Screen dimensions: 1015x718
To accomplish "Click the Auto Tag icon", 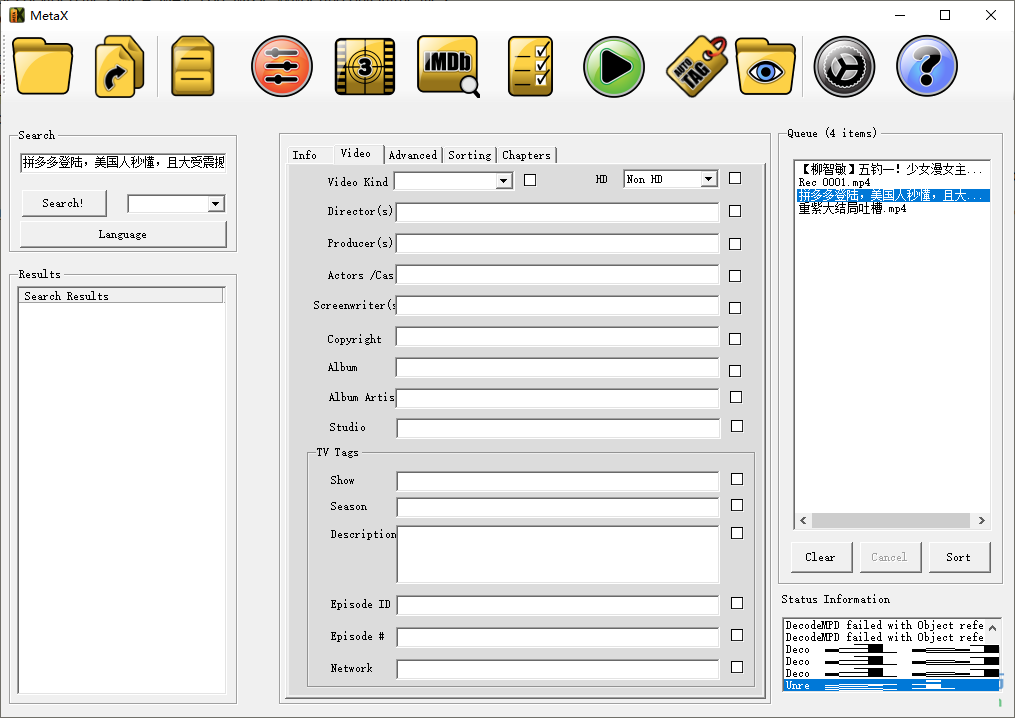I will 697,66.
